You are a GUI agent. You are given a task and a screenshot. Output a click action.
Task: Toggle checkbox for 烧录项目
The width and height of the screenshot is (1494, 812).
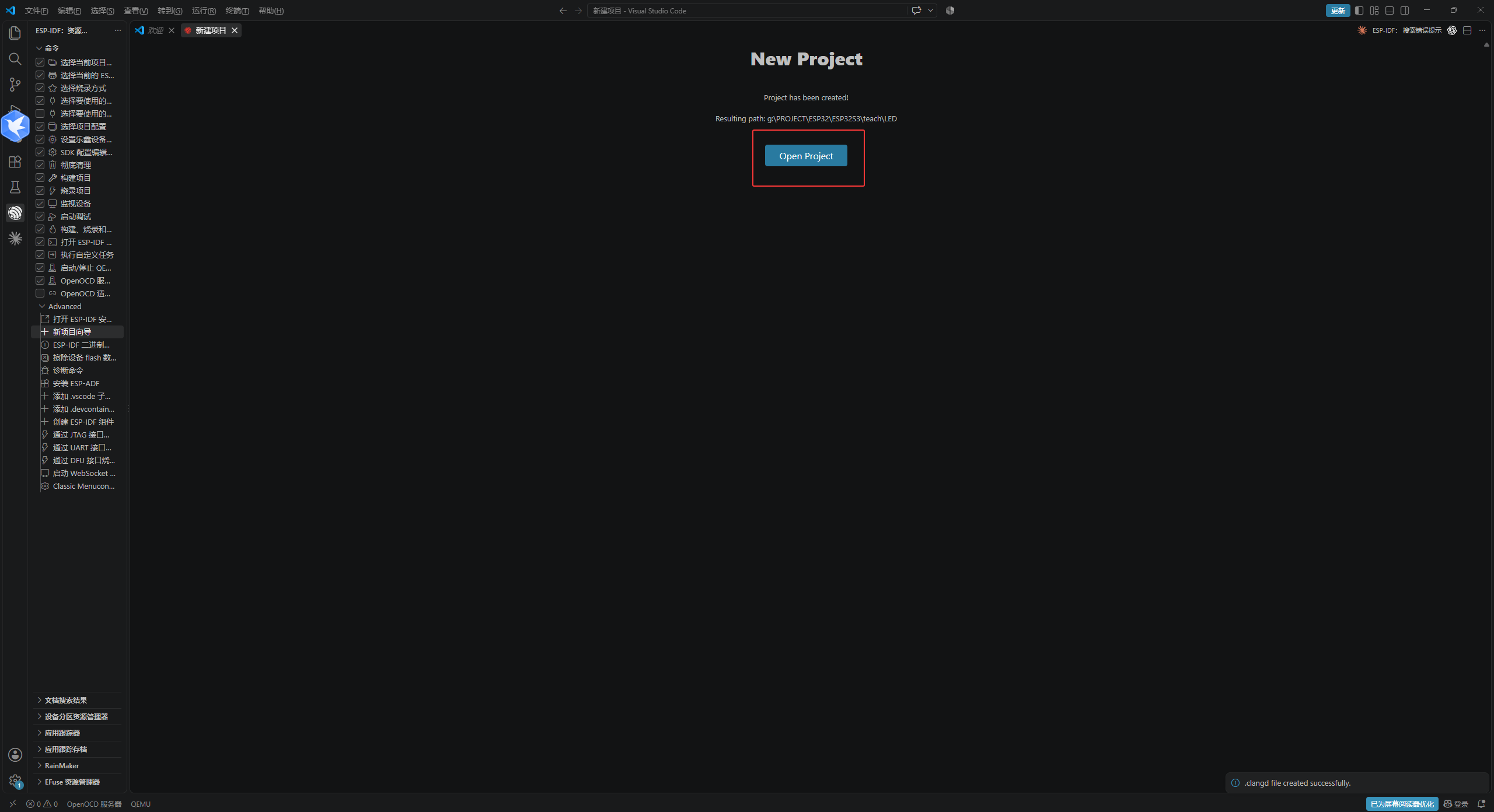pos(40,191)
